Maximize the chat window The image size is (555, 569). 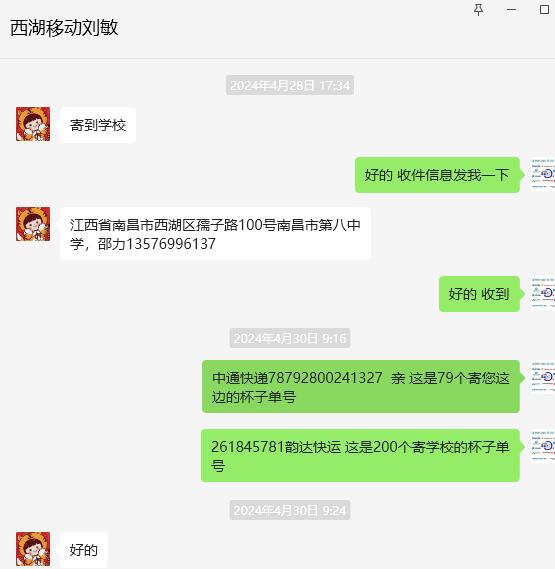[544, 9]
